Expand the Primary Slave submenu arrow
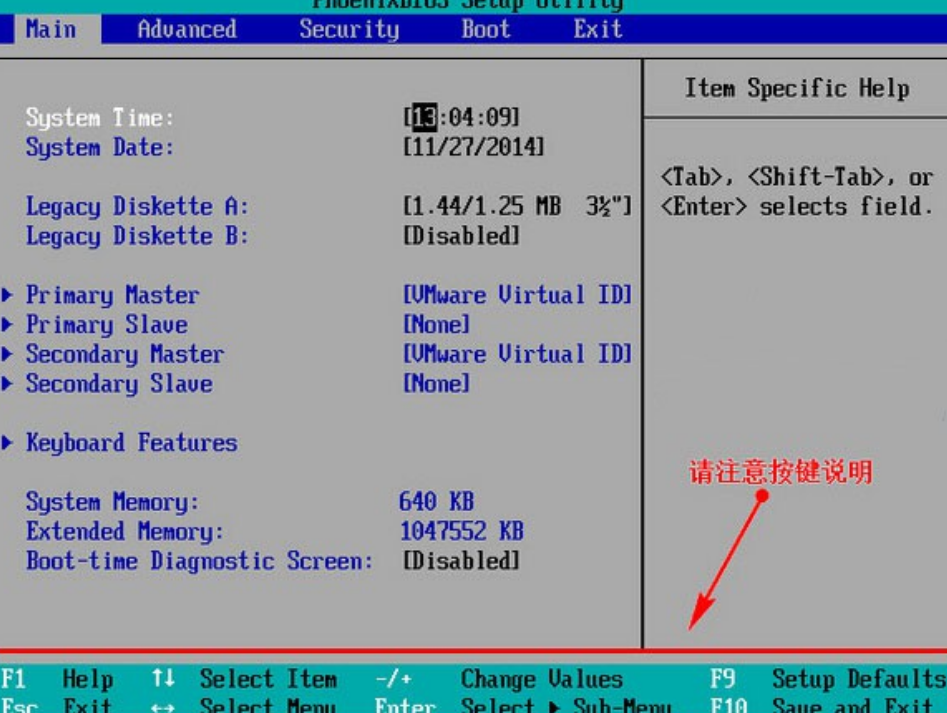947x713 pixels. (x=9, y=325)
